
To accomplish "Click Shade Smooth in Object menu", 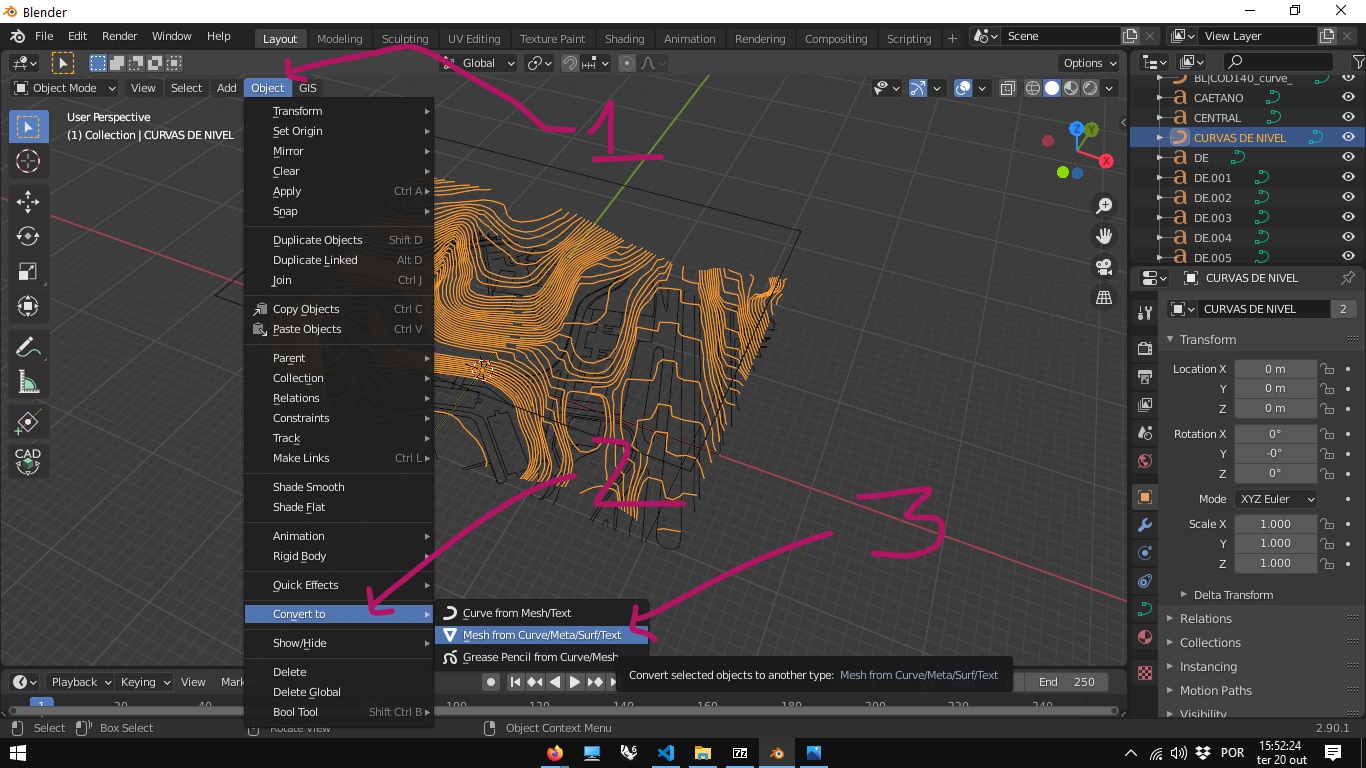I will pyautogui.click(x=308, y=487).
